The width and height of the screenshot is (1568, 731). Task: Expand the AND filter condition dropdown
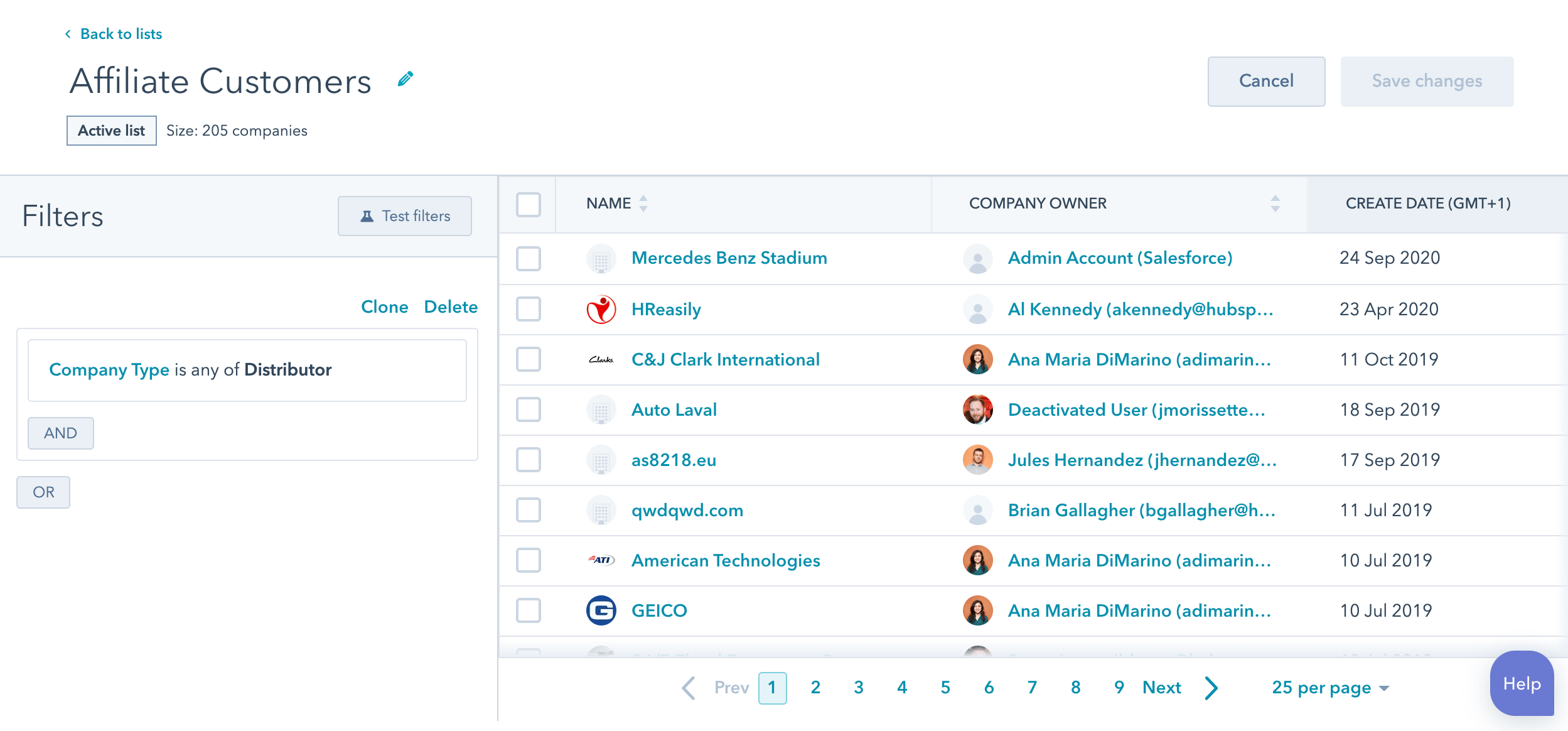(60, 433)
